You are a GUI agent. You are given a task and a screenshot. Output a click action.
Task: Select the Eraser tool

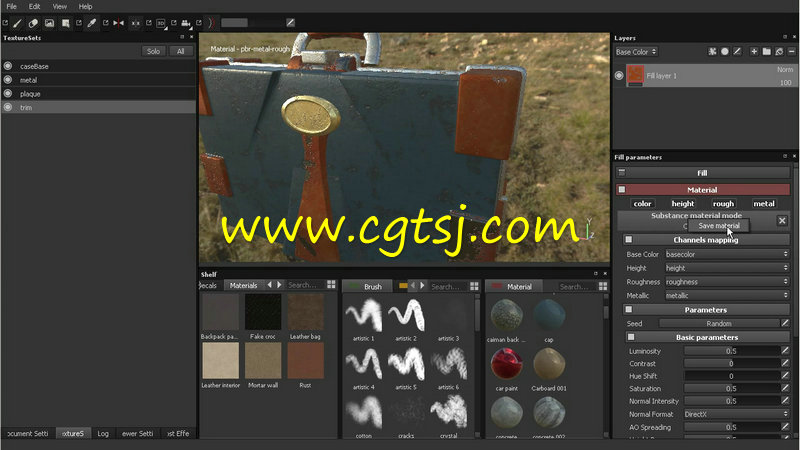pyautogui.click(x=33, y=23)
